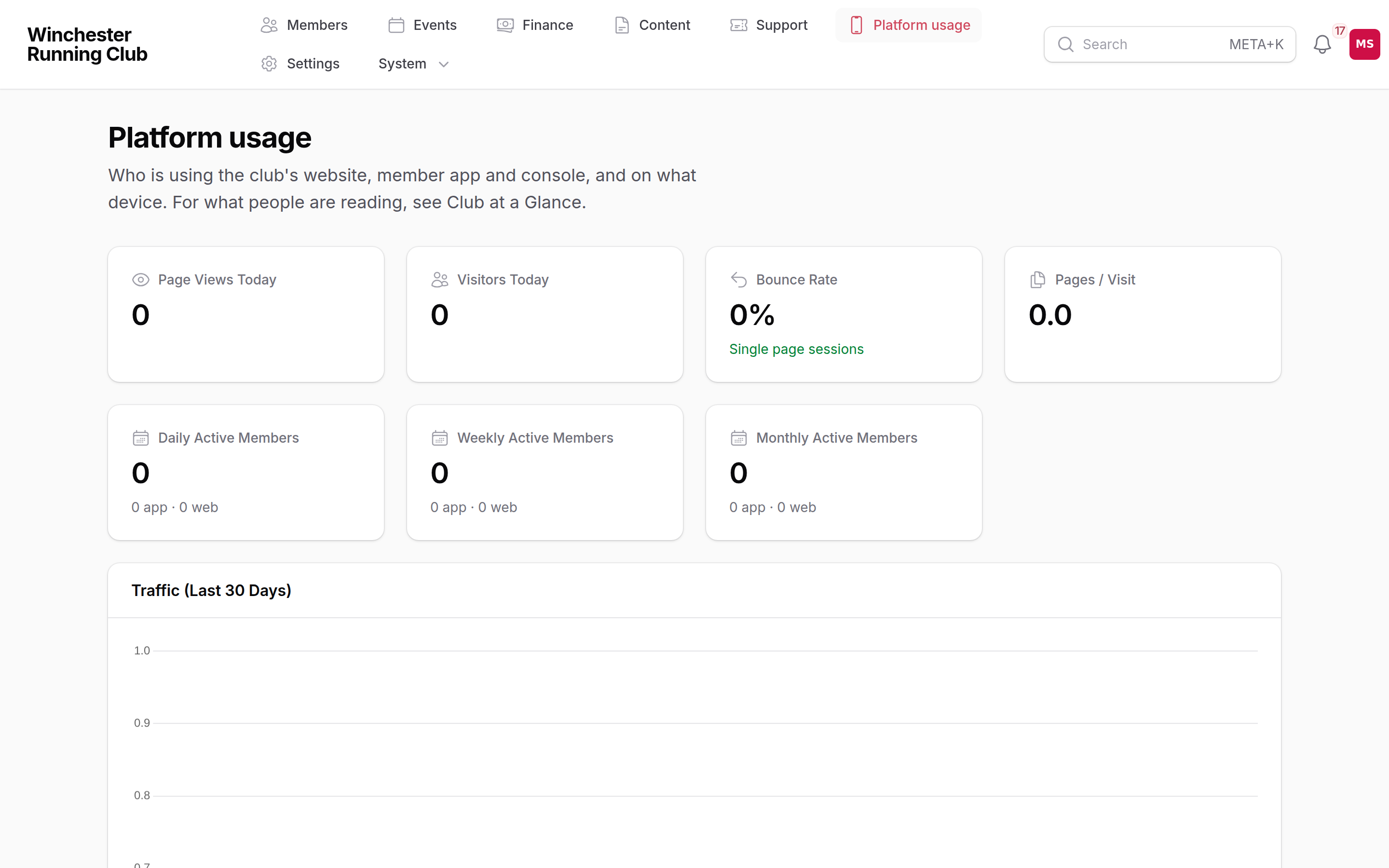The image size is (1389, 868).
Task: Click the Settings gear icon
Action: 269,64
